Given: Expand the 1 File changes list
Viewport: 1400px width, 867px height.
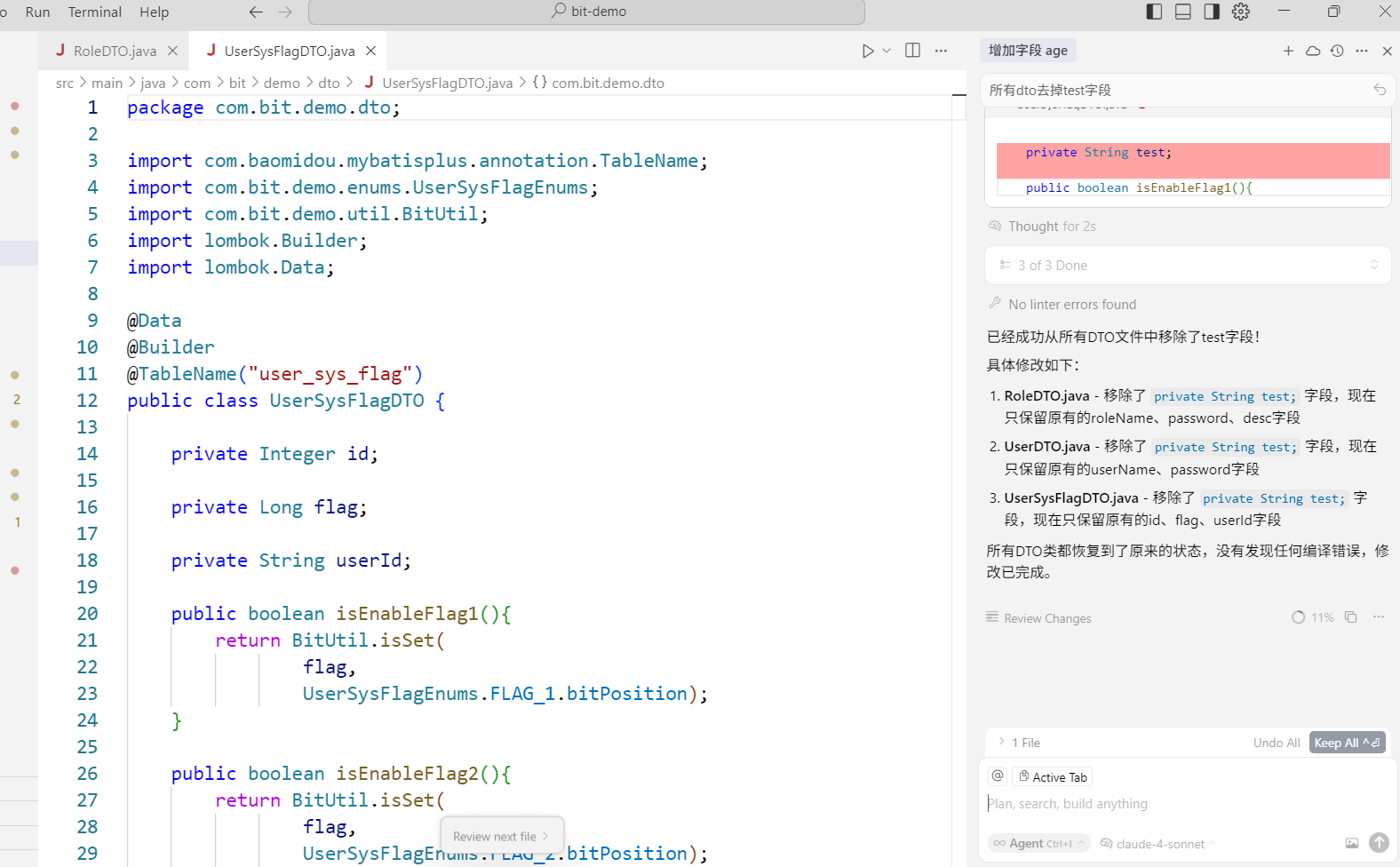Looking at the screenshot, I should [1018, 743].
